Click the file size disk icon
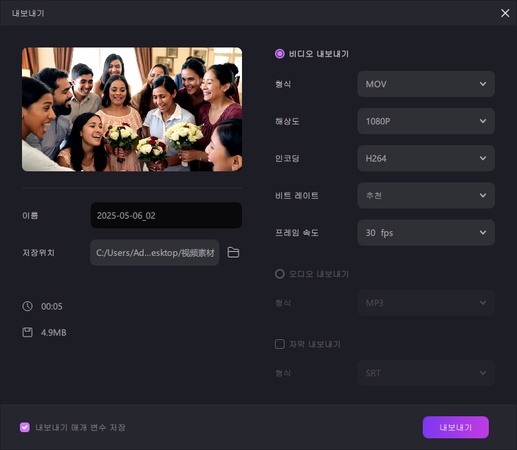 coord(27,332)
